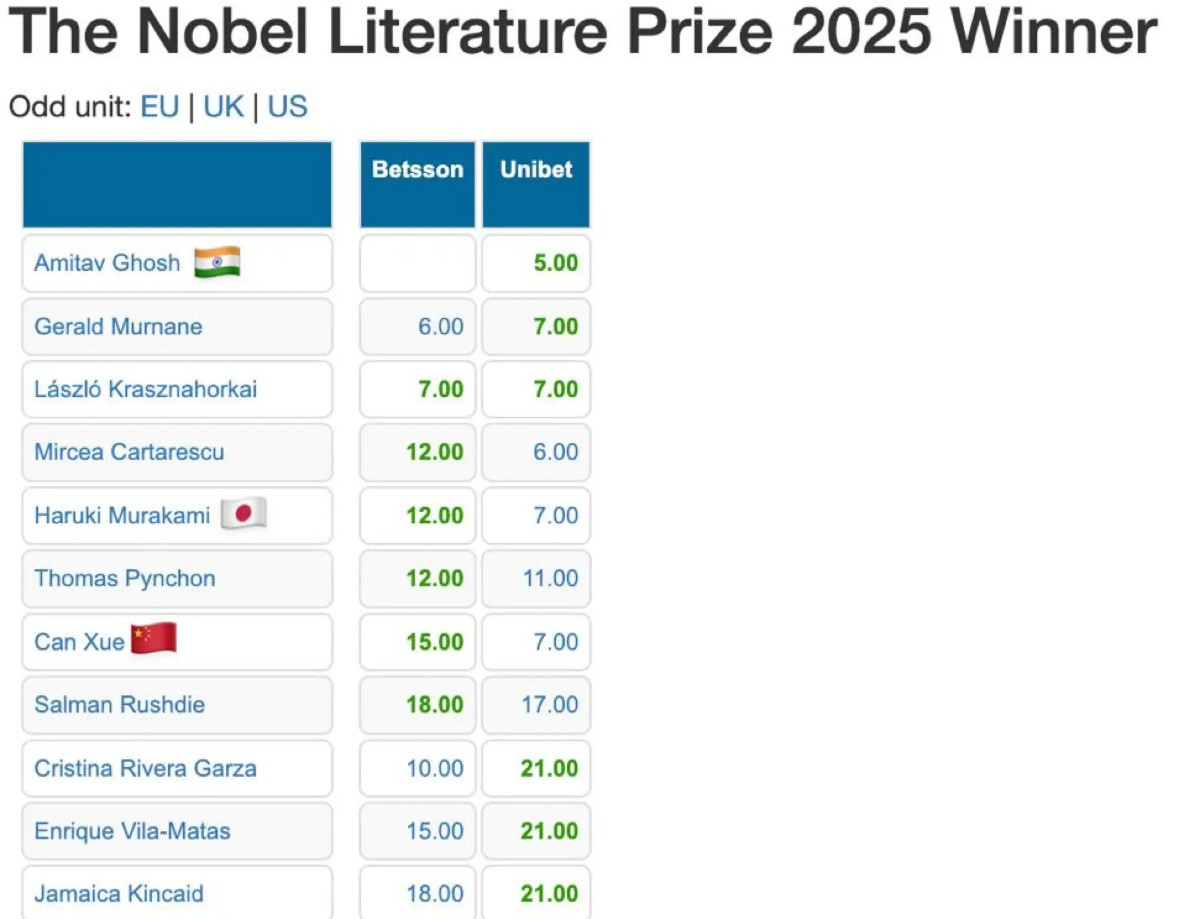Click Betsson odds 15.00 for Can Xue
The image size is (1200, 919).
pos(435,641)
